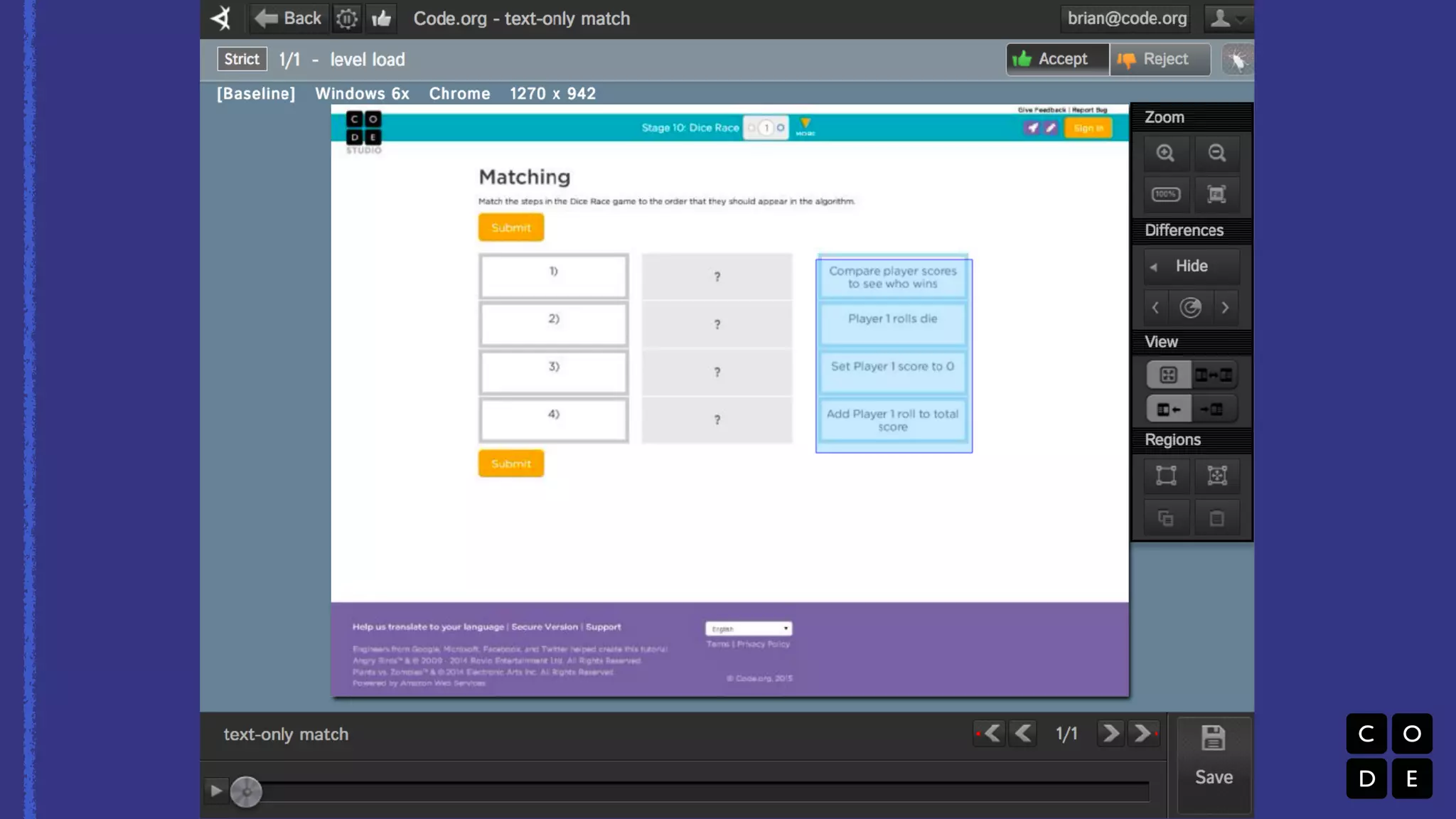The image size is (1456, 819).
Task: Show baseline image only view
Action: pyautogui.click(x=1168, y=409)
